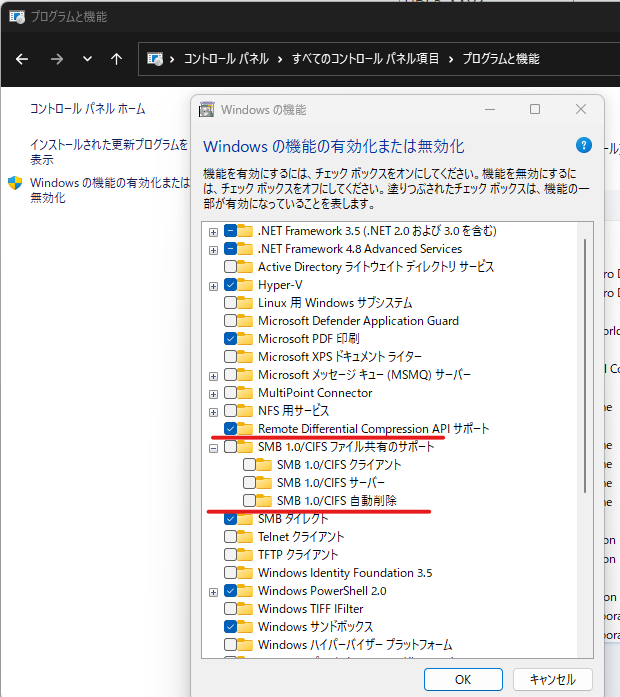Uncheck Microsoft PDF 印刷 checkbox
Image resolution: width=620 pixels, height=697 pixels.
tap(230, 339)
